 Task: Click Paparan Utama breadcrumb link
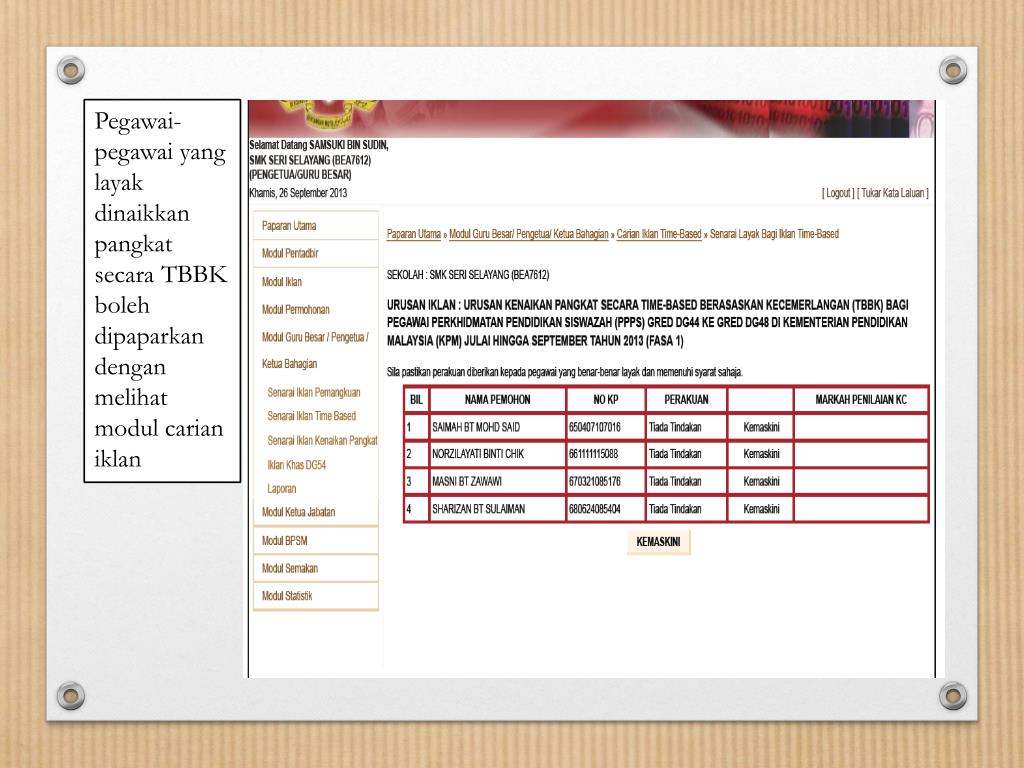(x=413, y=234)
